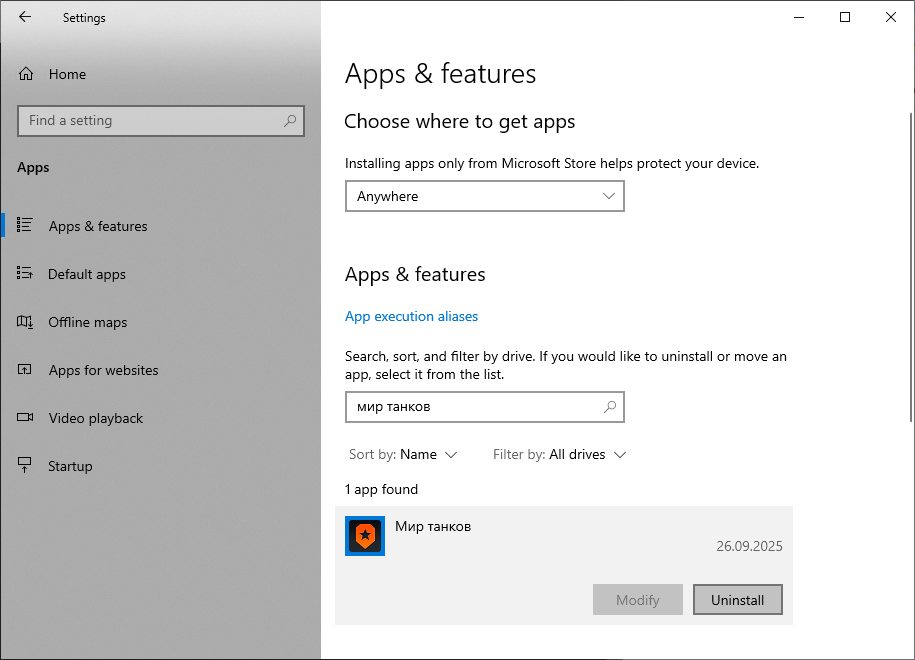Image resolution: width=915 pixels, height=660 pixels.
Task: Select the Offline maps sidebar icon
Action: coord(25,322)
